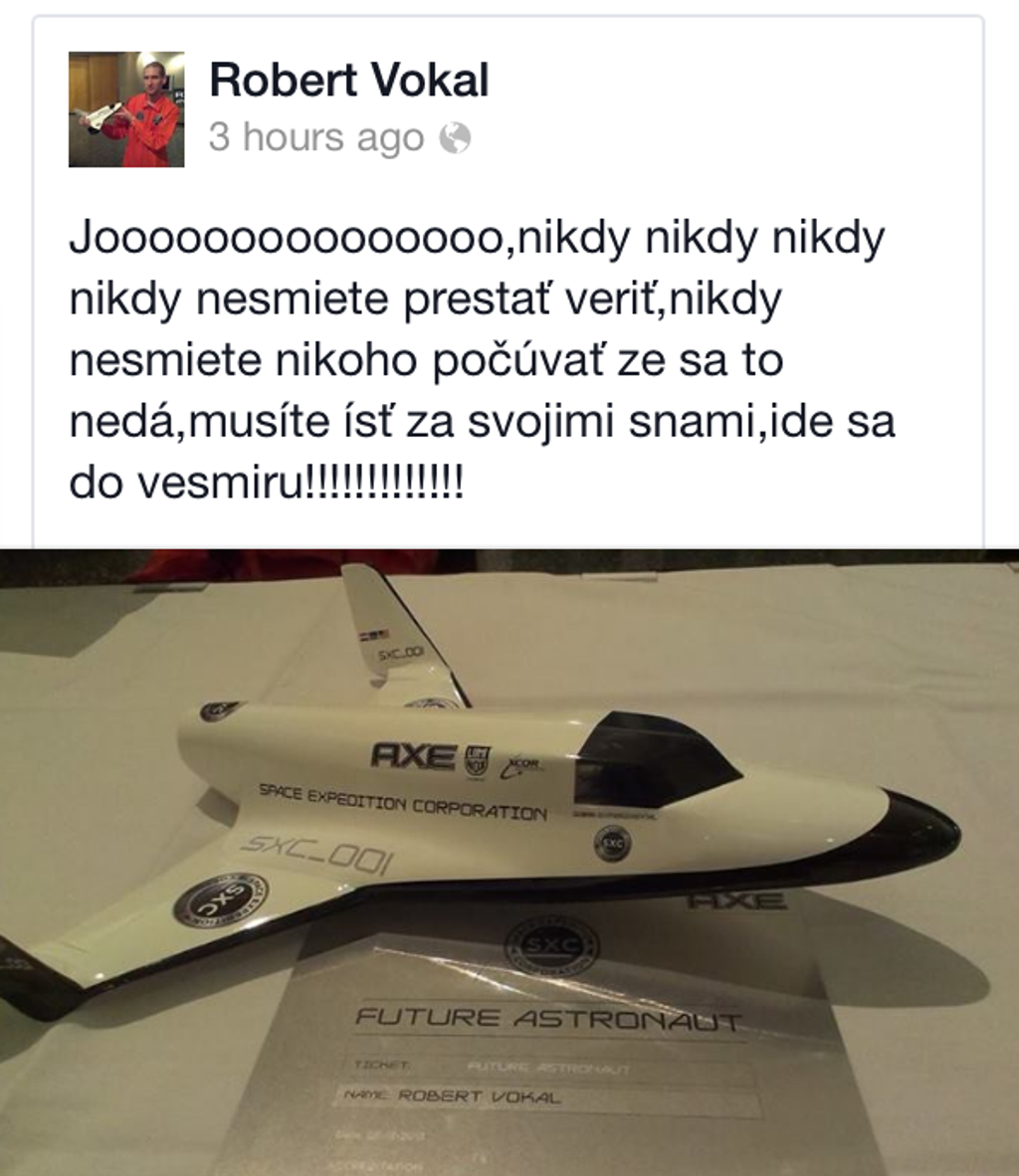
Task: Click the round SXC emblem on the wing
Action: point(221,899)
